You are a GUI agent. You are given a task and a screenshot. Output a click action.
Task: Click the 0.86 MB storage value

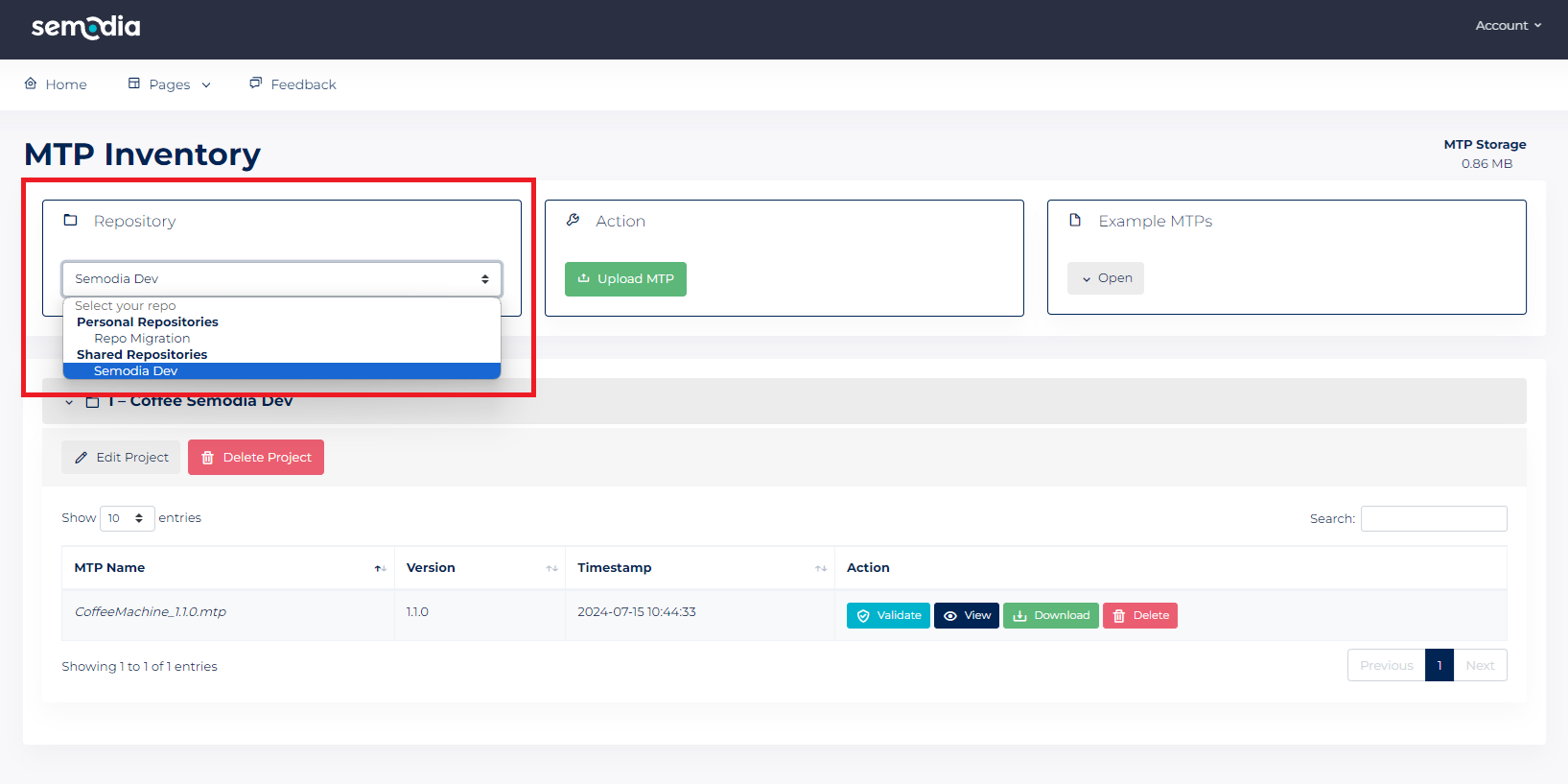[1486, 164]
